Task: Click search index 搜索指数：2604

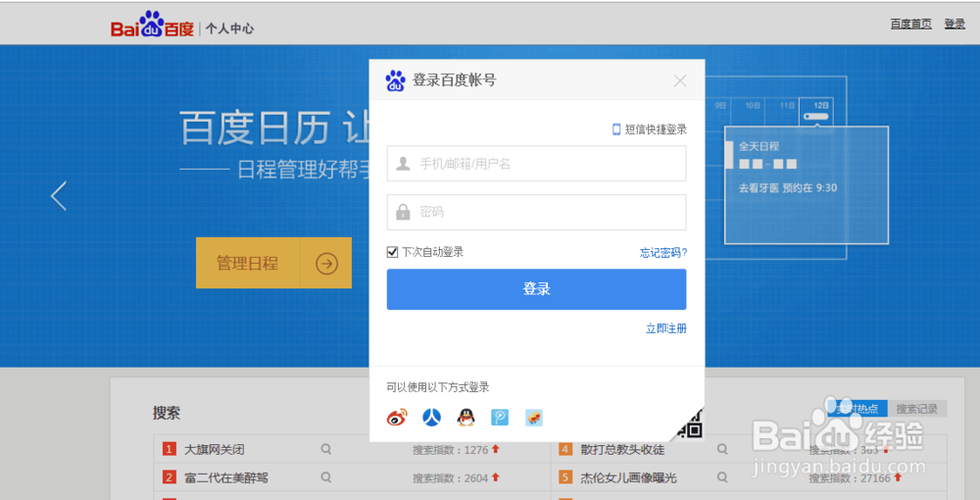Action: (450, 478)
